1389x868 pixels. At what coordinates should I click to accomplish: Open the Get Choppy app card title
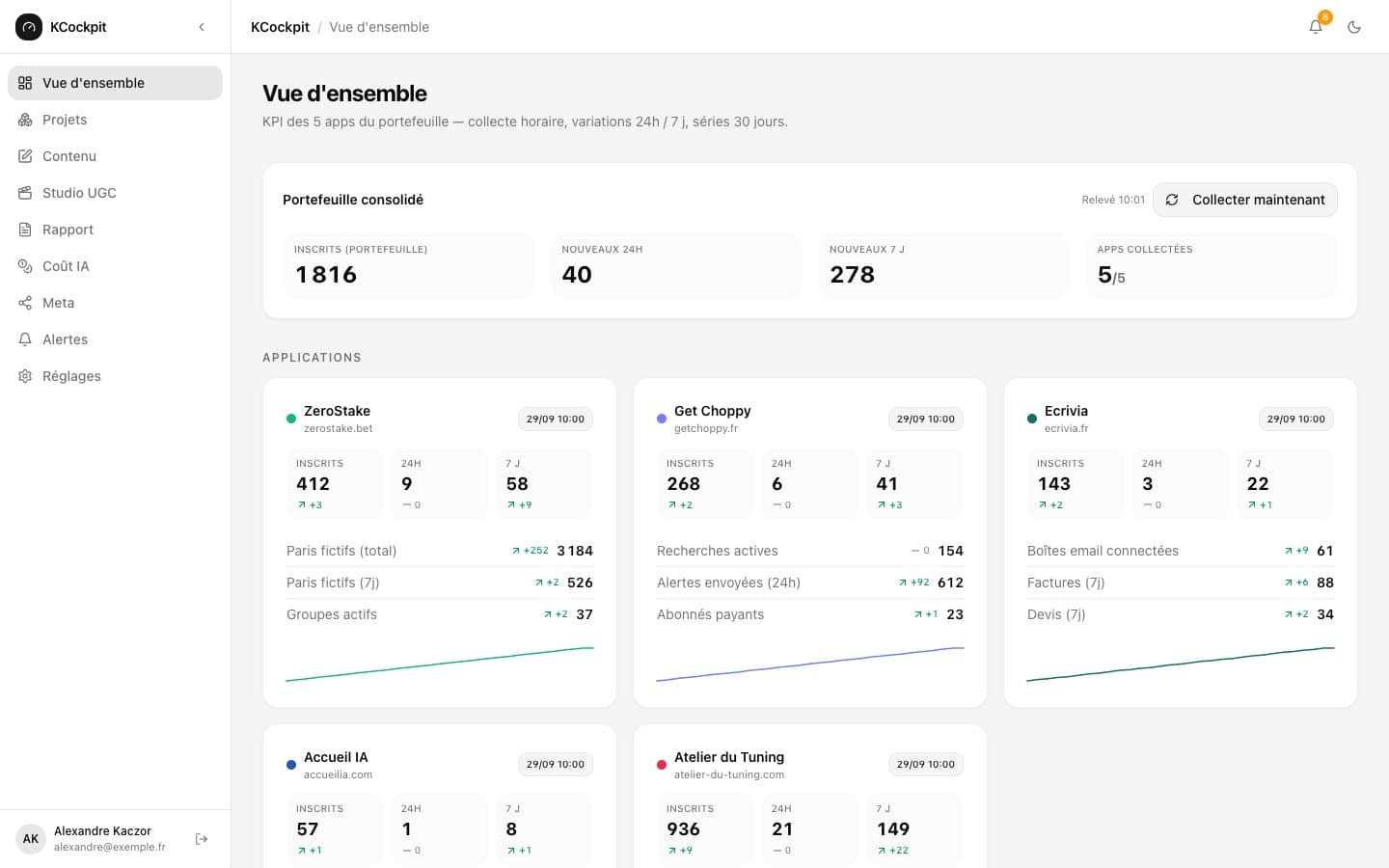712,411
